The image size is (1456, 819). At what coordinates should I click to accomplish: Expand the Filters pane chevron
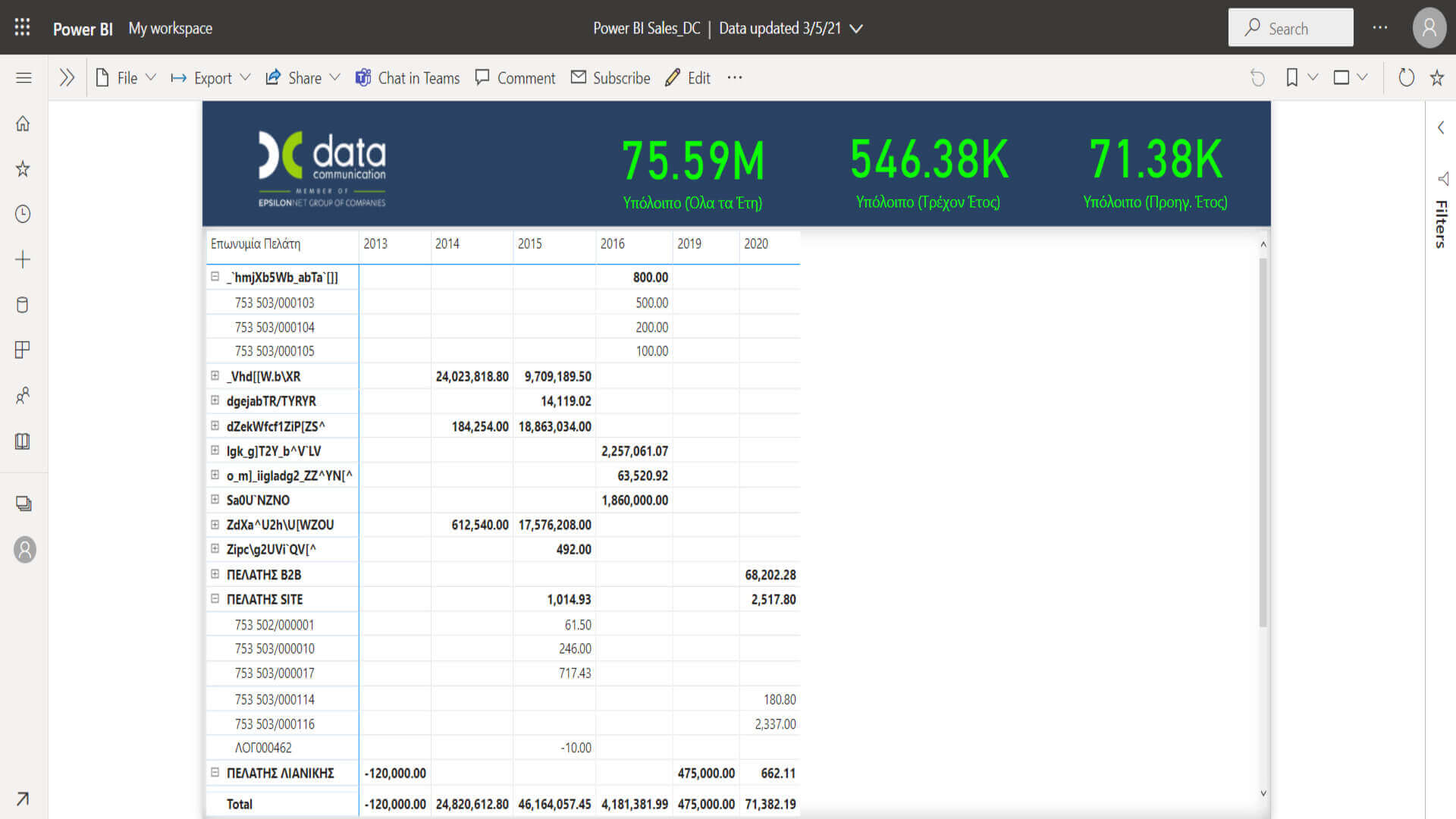click(x=1441, y=127)
